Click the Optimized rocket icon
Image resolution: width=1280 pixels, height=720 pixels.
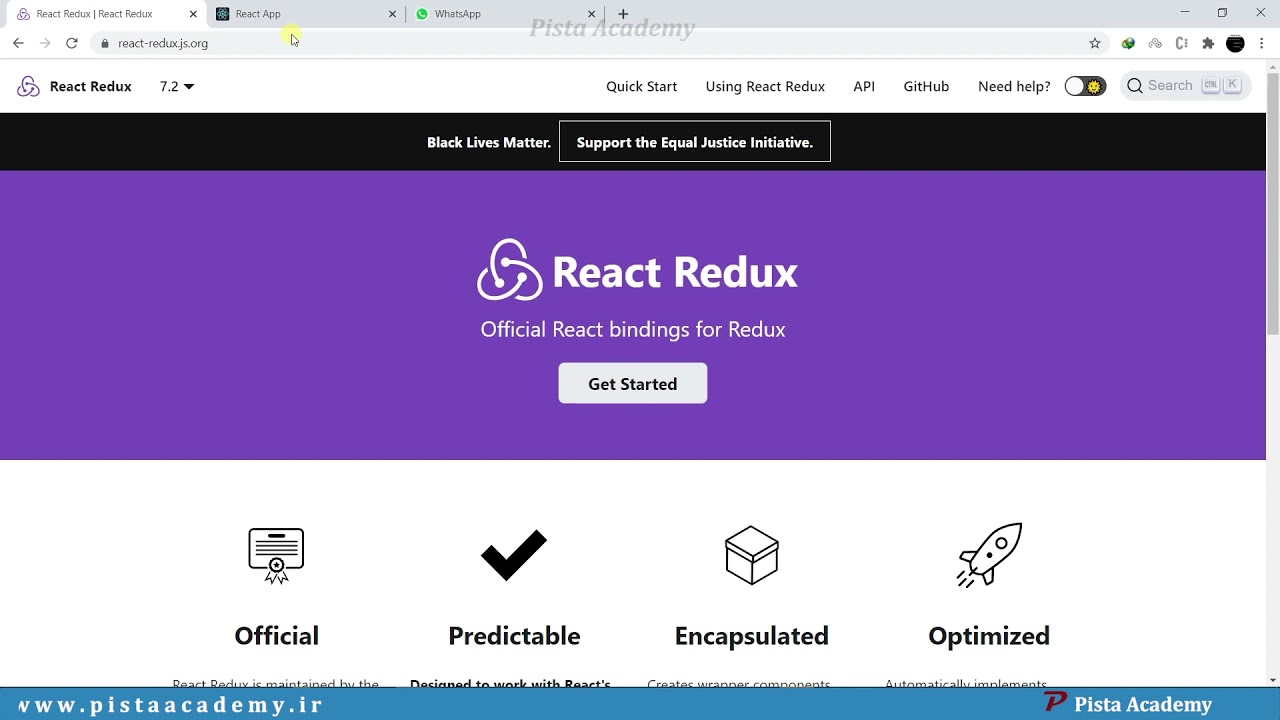pos(989,555)
